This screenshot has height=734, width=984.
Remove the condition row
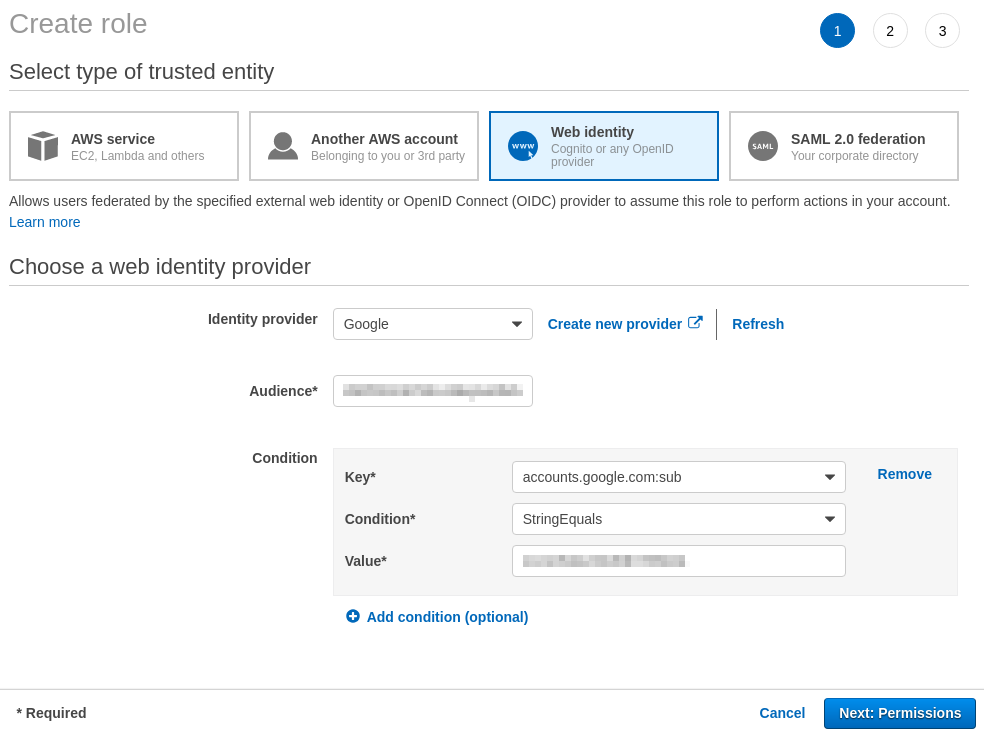point(904,474)
